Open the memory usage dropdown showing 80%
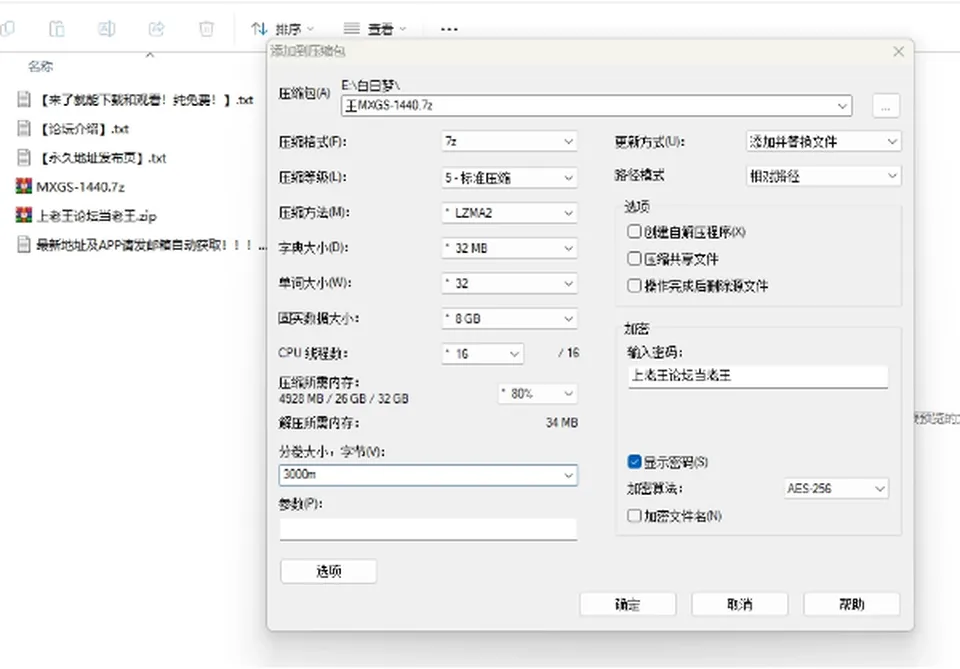The width and height of the screenshot is (960, 669). 538,394
